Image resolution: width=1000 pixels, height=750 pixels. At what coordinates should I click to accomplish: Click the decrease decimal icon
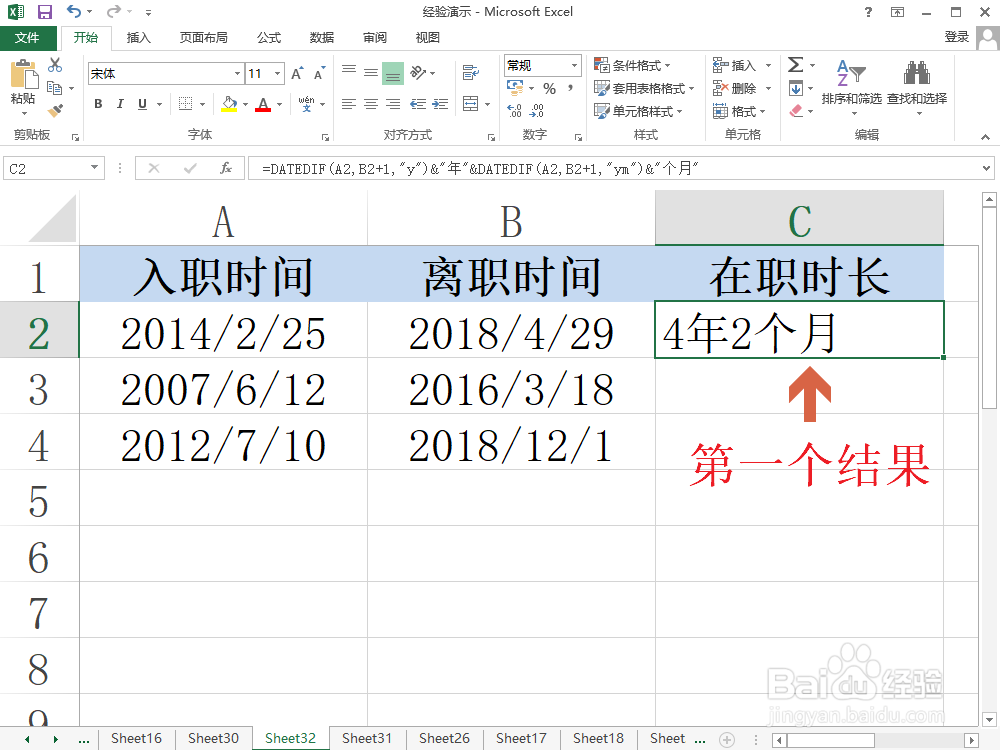click(537, 111)
